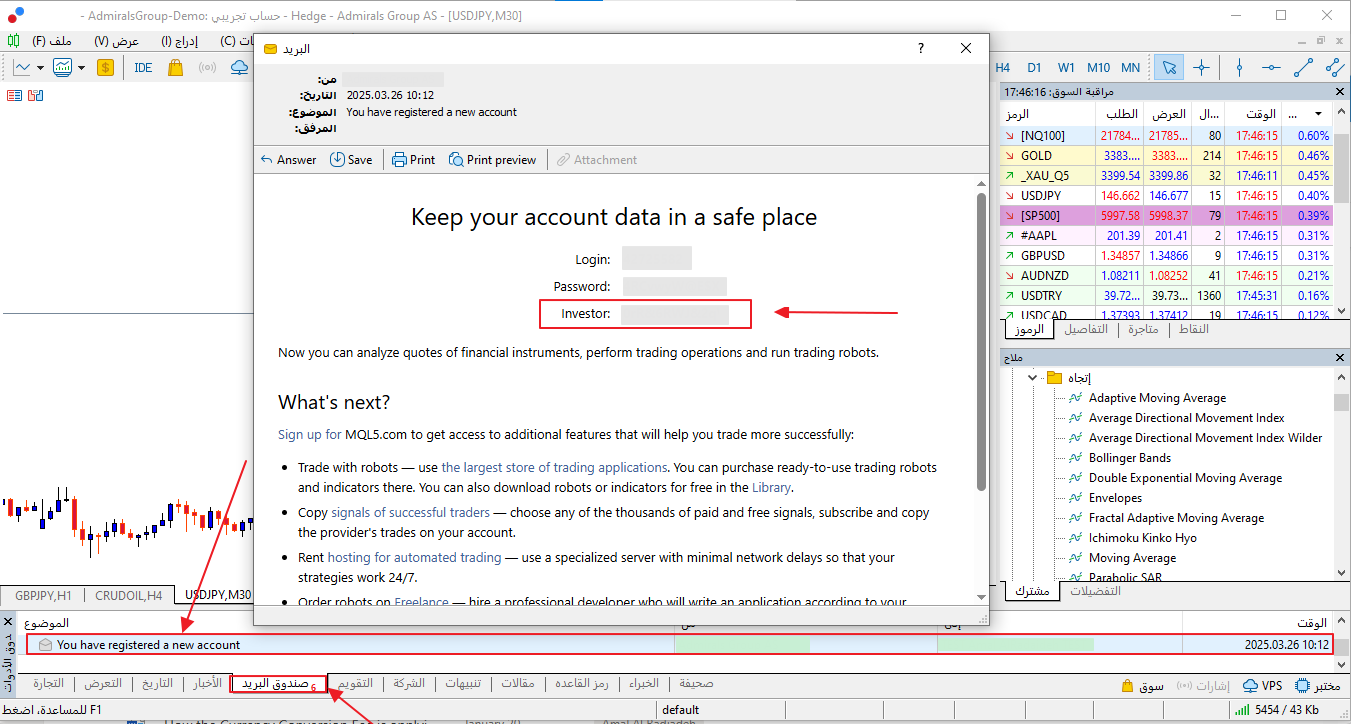Click Save in the mail window
This screenshot has width=1351, height=724.
pos(351,160)
